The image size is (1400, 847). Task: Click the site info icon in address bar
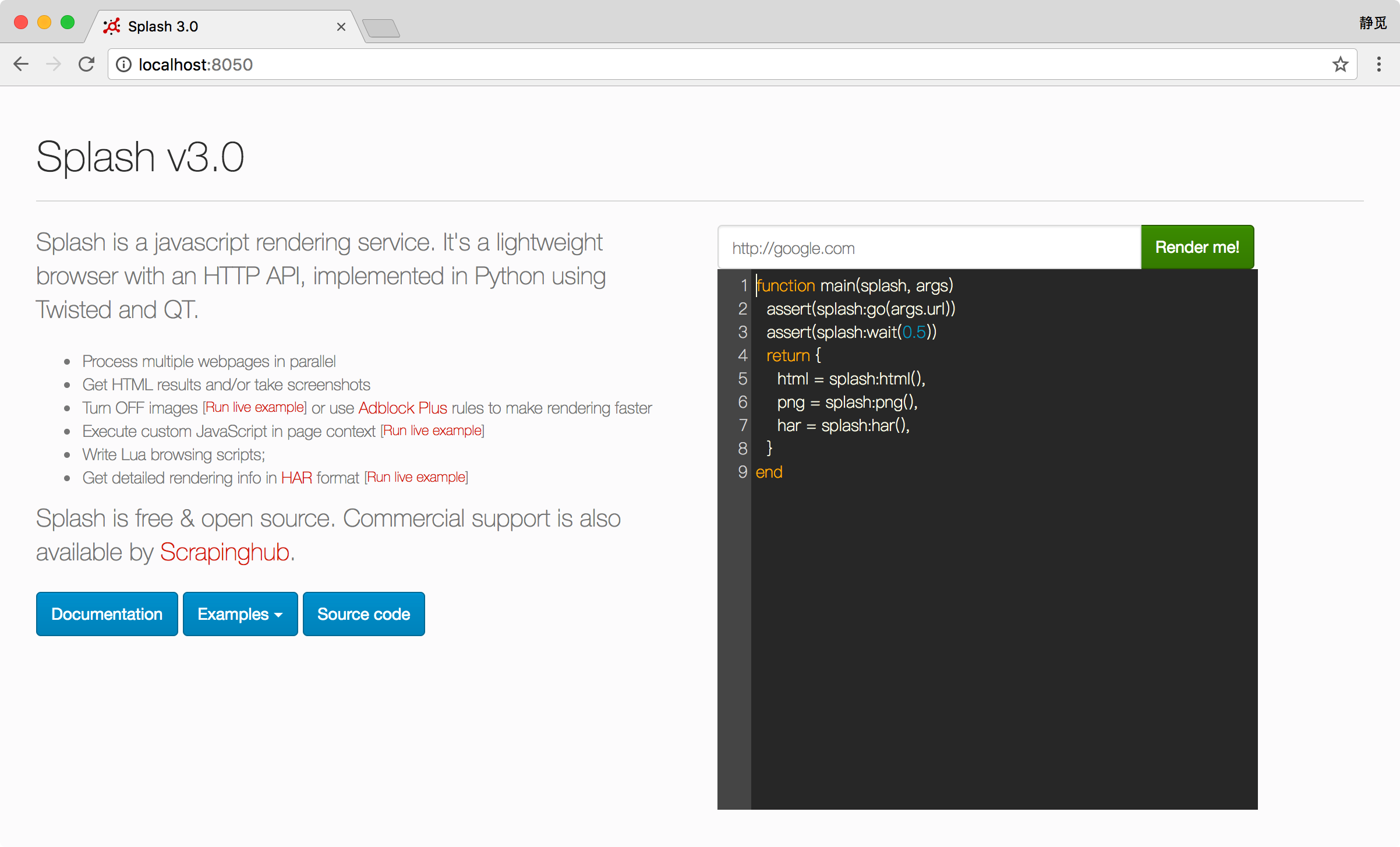[123, 64]
